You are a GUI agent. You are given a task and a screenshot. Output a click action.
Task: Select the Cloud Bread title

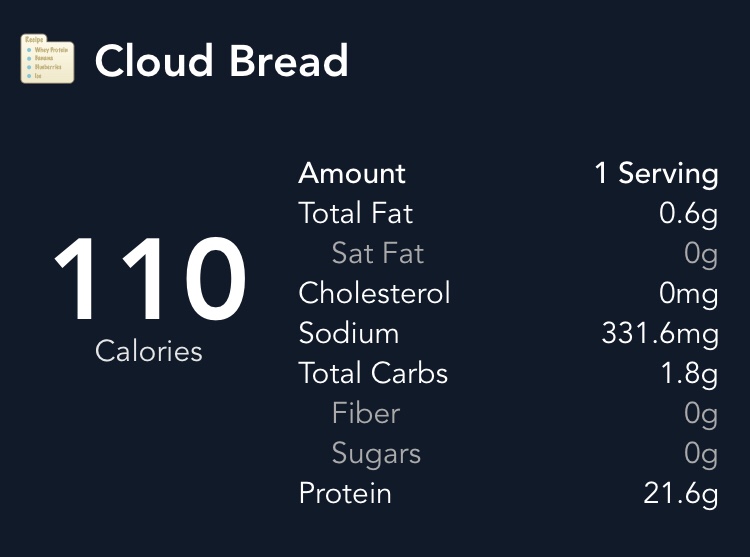click(221, 62)
